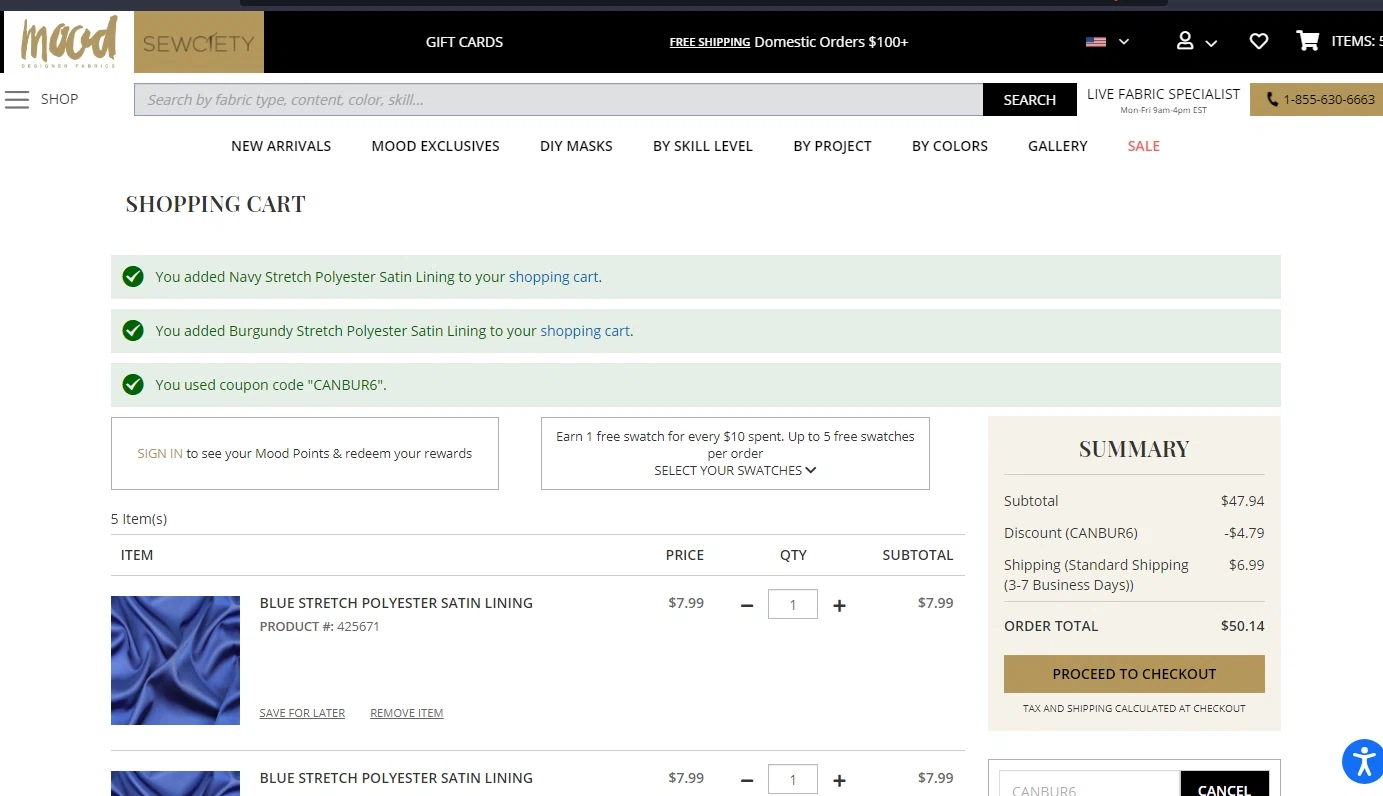
Task: Increase quantity for second Blue Stretch Satin
Action: click(839, 780)
